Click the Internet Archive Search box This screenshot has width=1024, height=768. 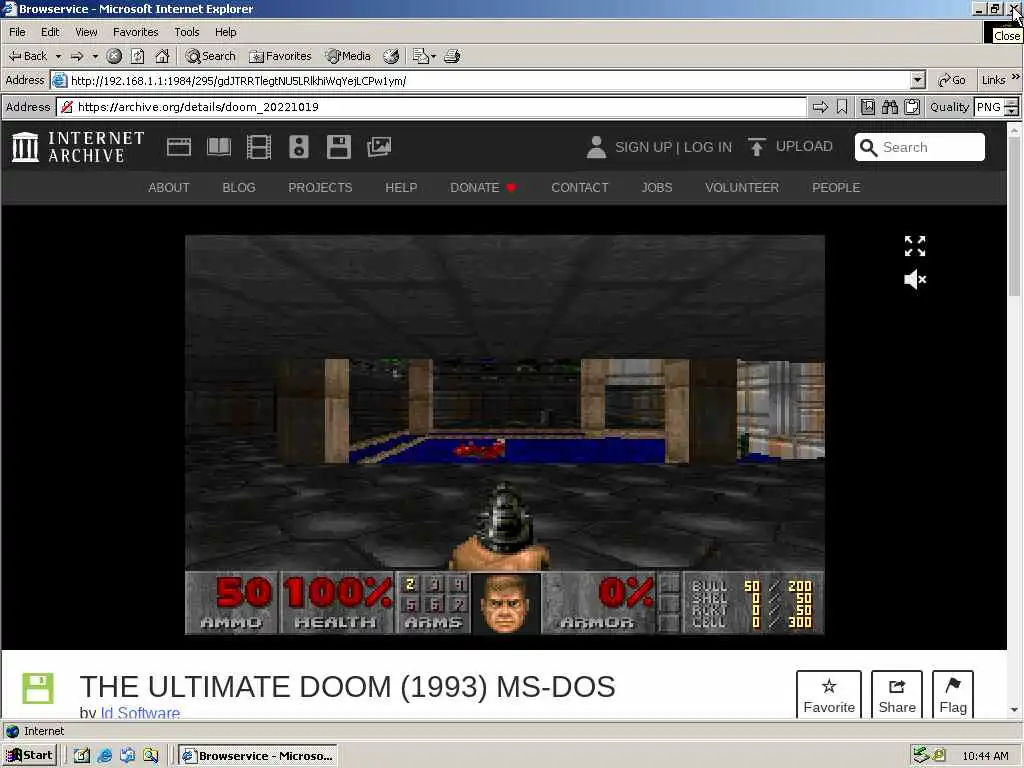(920, 147)
